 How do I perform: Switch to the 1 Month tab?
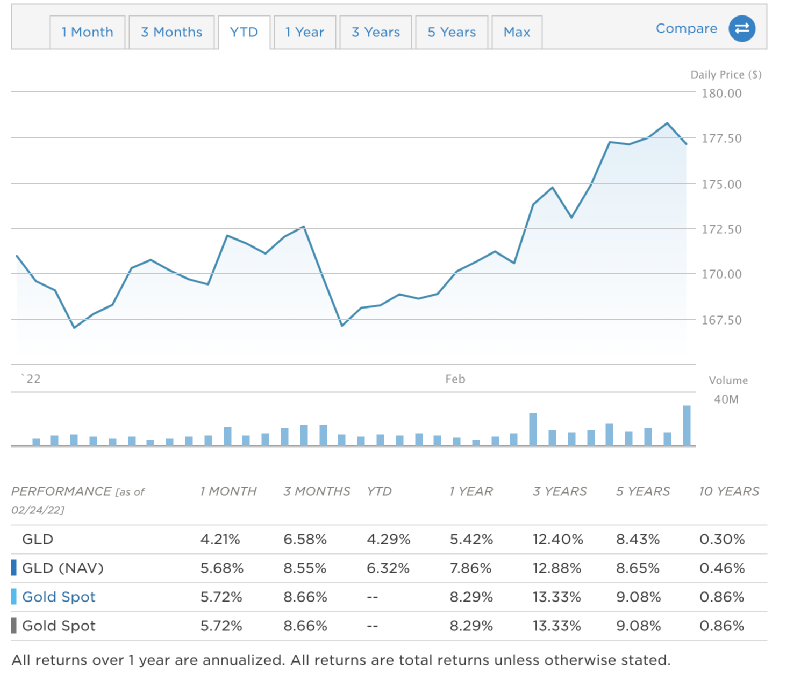pos(87,32)
